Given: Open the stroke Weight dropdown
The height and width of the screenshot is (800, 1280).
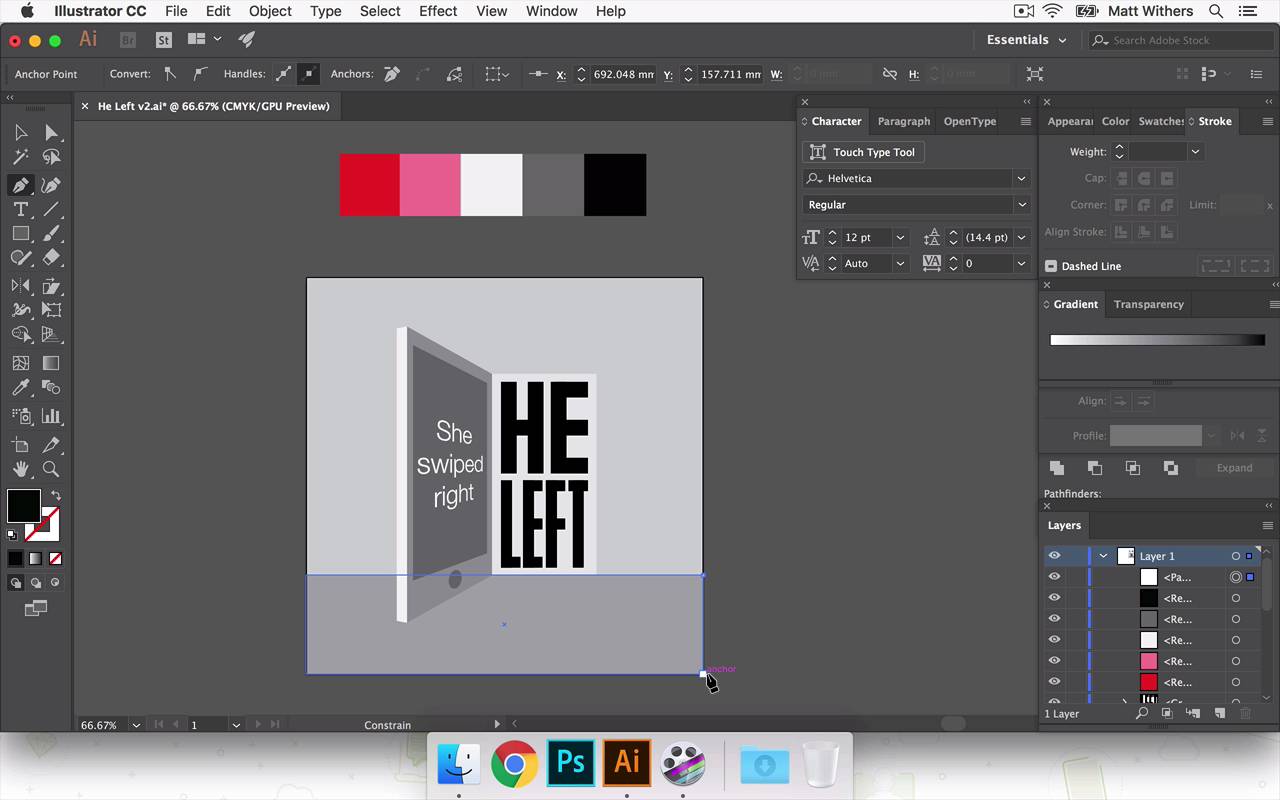Looking at the screenshot, I should [1194, 152].
